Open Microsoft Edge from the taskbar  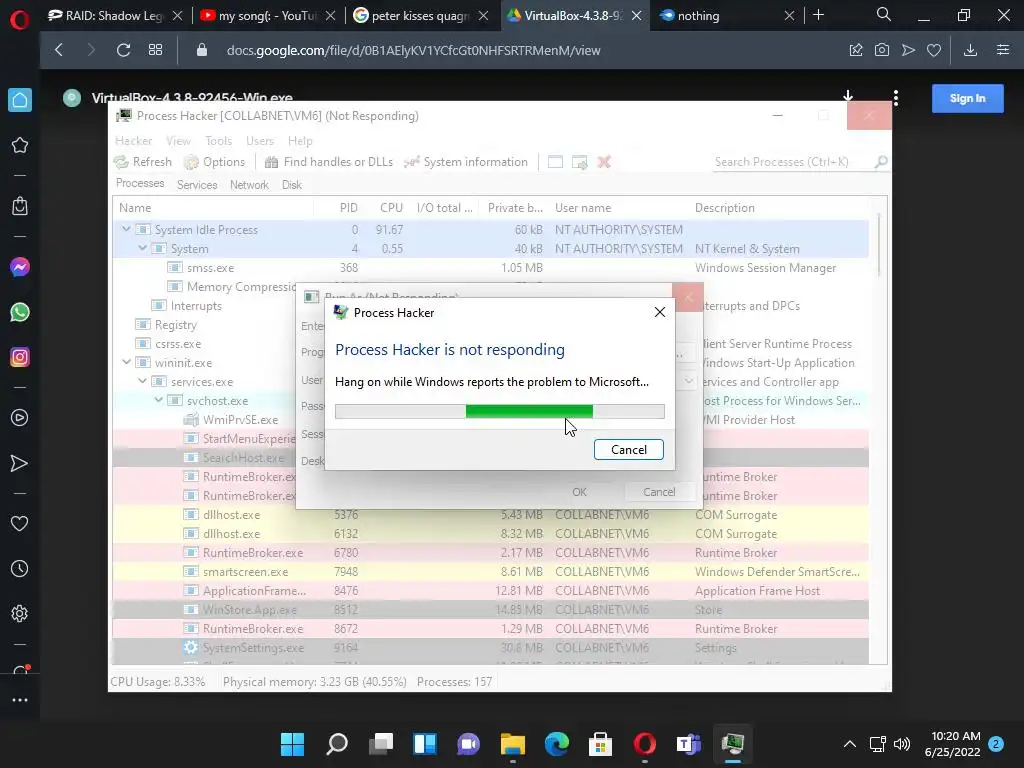pyautogui.click(x=557, y=743)
